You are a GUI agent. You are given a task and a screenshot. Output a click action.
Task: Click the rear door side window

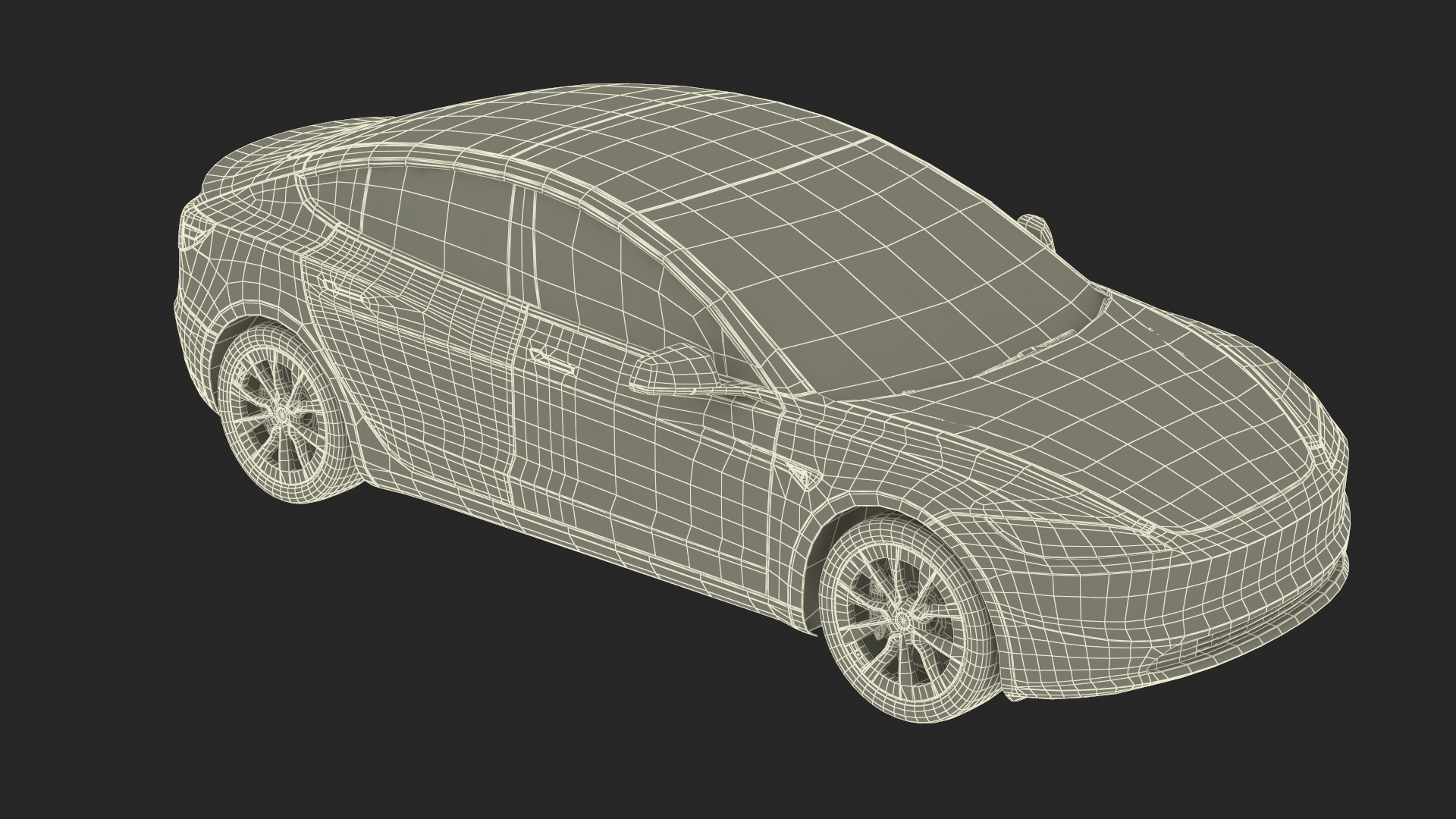click(440, 220)
